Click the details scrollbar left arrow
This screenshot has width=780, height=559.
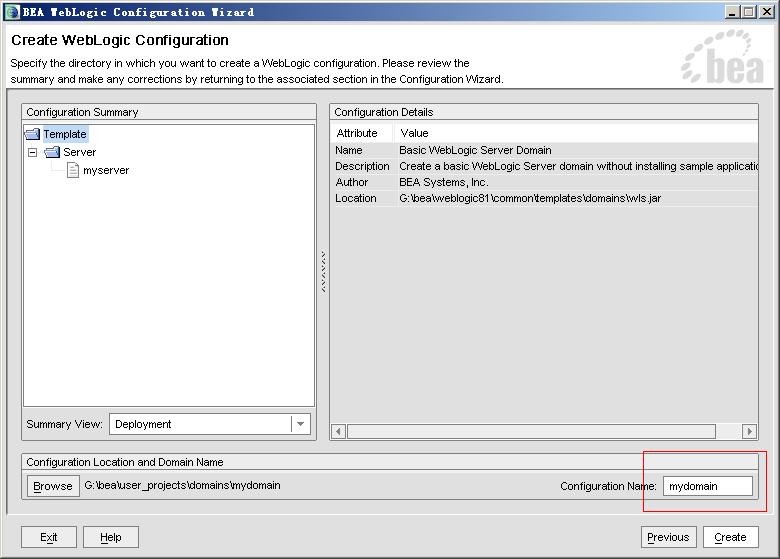339,431
